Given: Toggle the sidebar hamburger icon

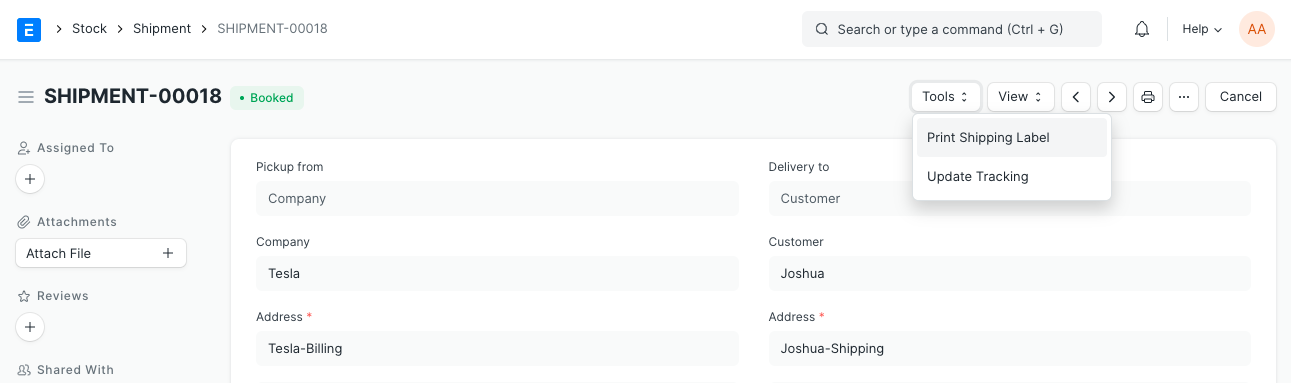Looking at the screenshot, I should point(26,97).
